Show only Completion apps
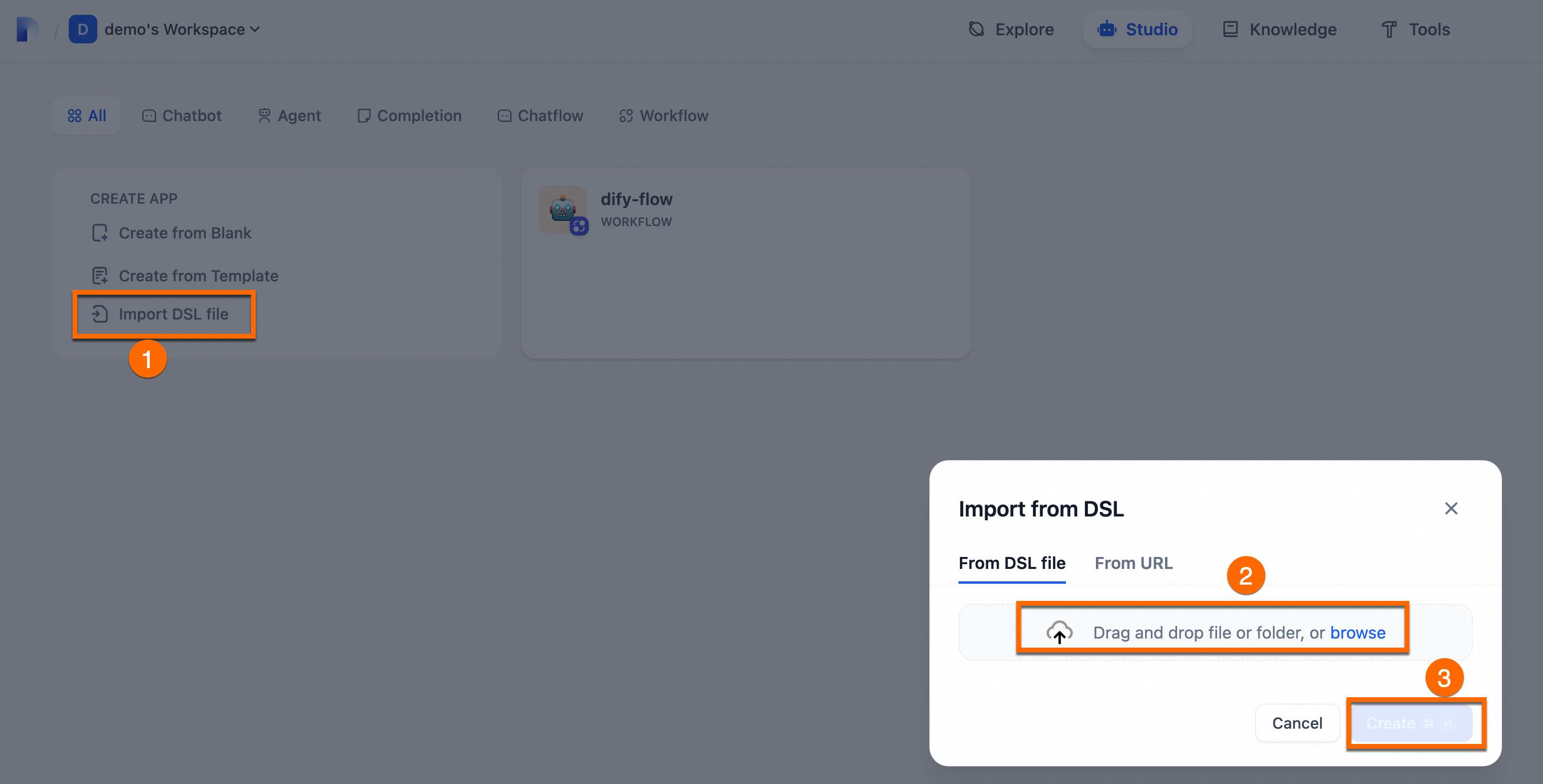1543x784 pixels. tap(409, 115)
